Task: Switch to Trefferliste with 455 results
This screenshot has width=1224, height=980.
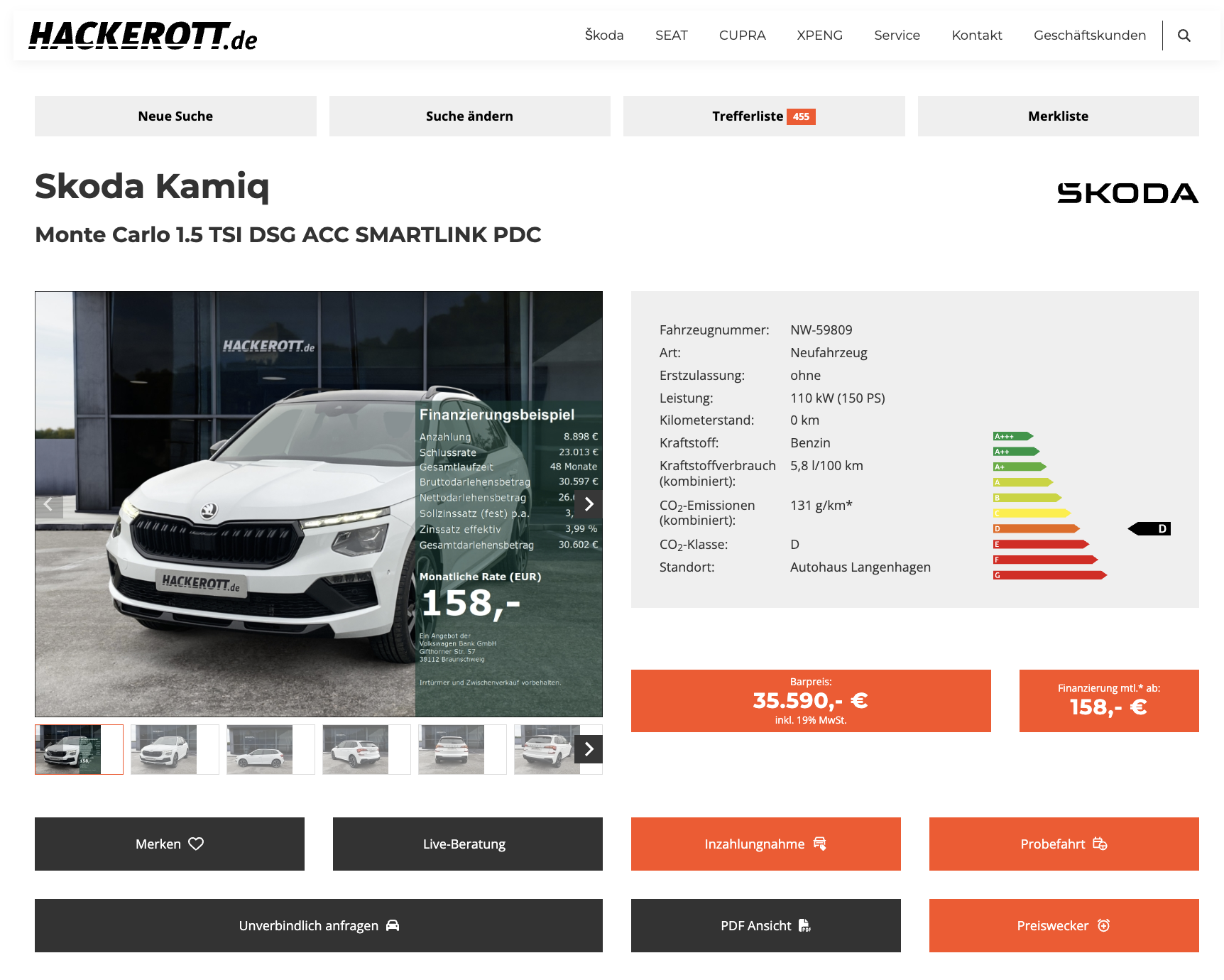Action: (763, 116)
